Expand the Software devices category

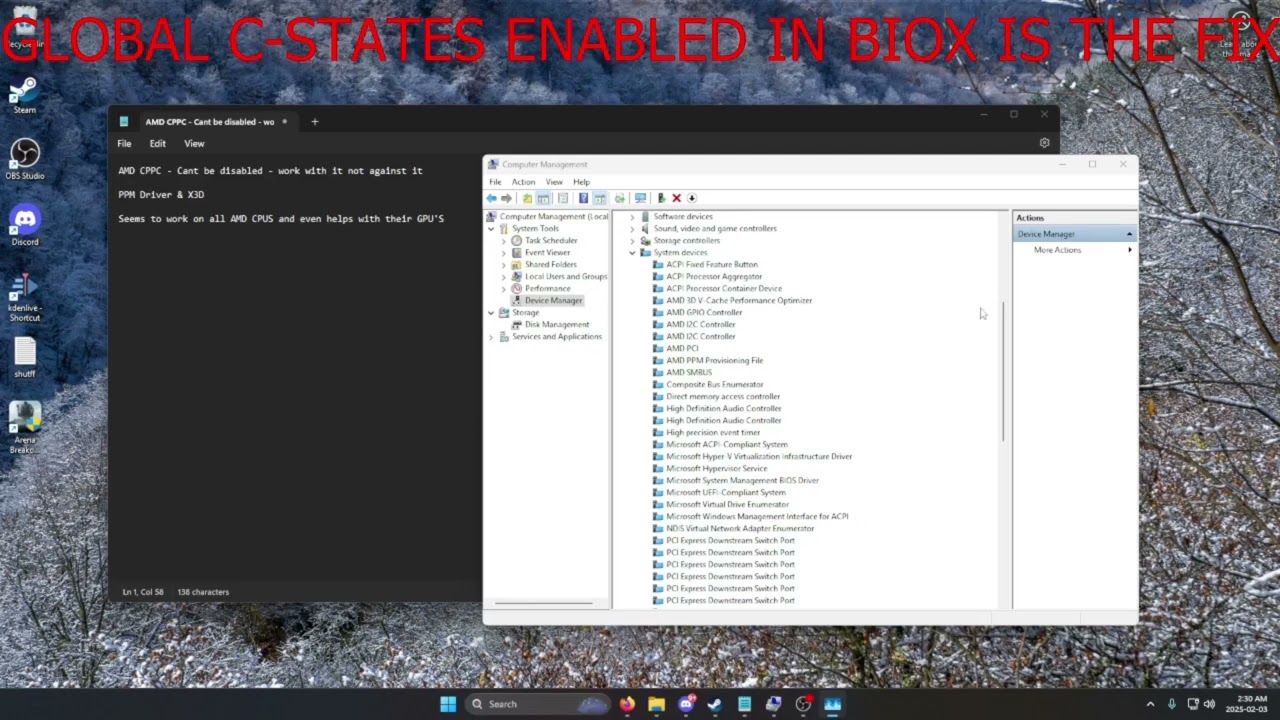pos(632,217)
